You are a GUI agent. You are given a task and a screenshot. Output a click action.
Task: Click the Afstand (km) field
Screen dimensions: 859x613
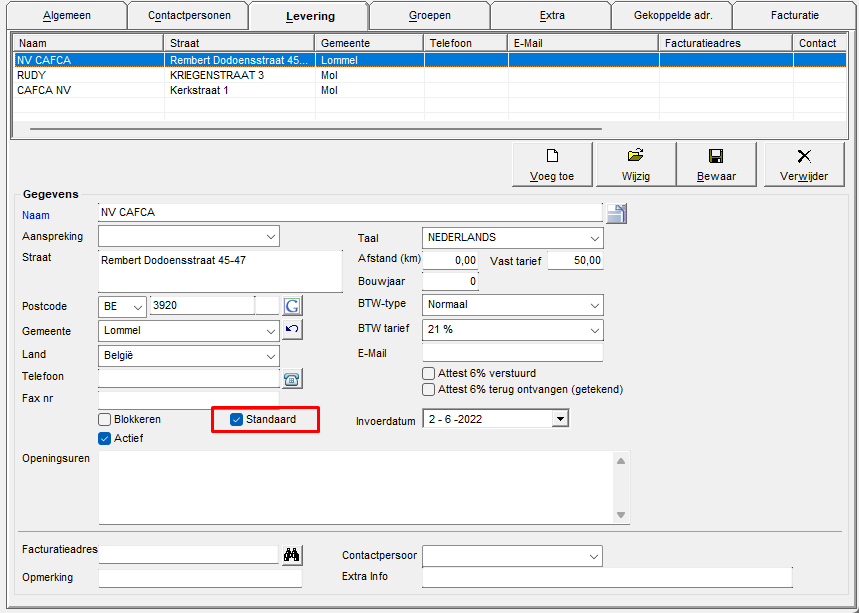[450, 261]
